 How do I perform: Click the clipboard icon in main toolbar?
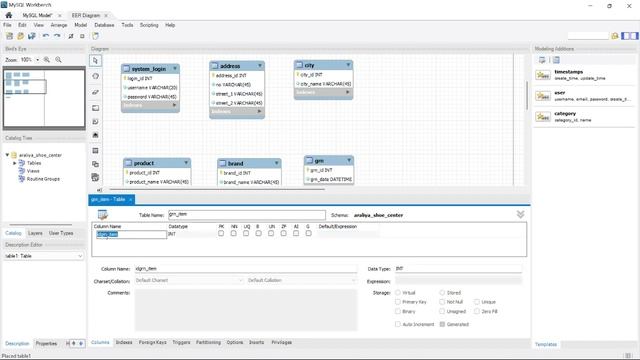(x=95, y=36)
